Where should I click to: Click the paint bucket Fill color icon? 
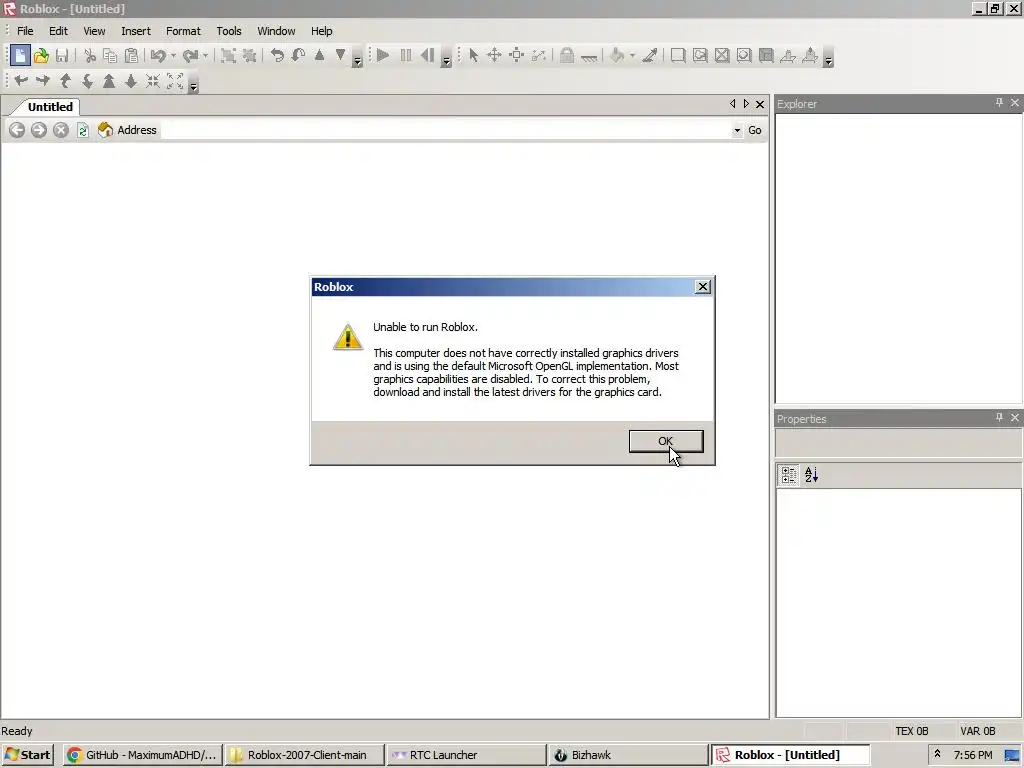click(617, 56)
